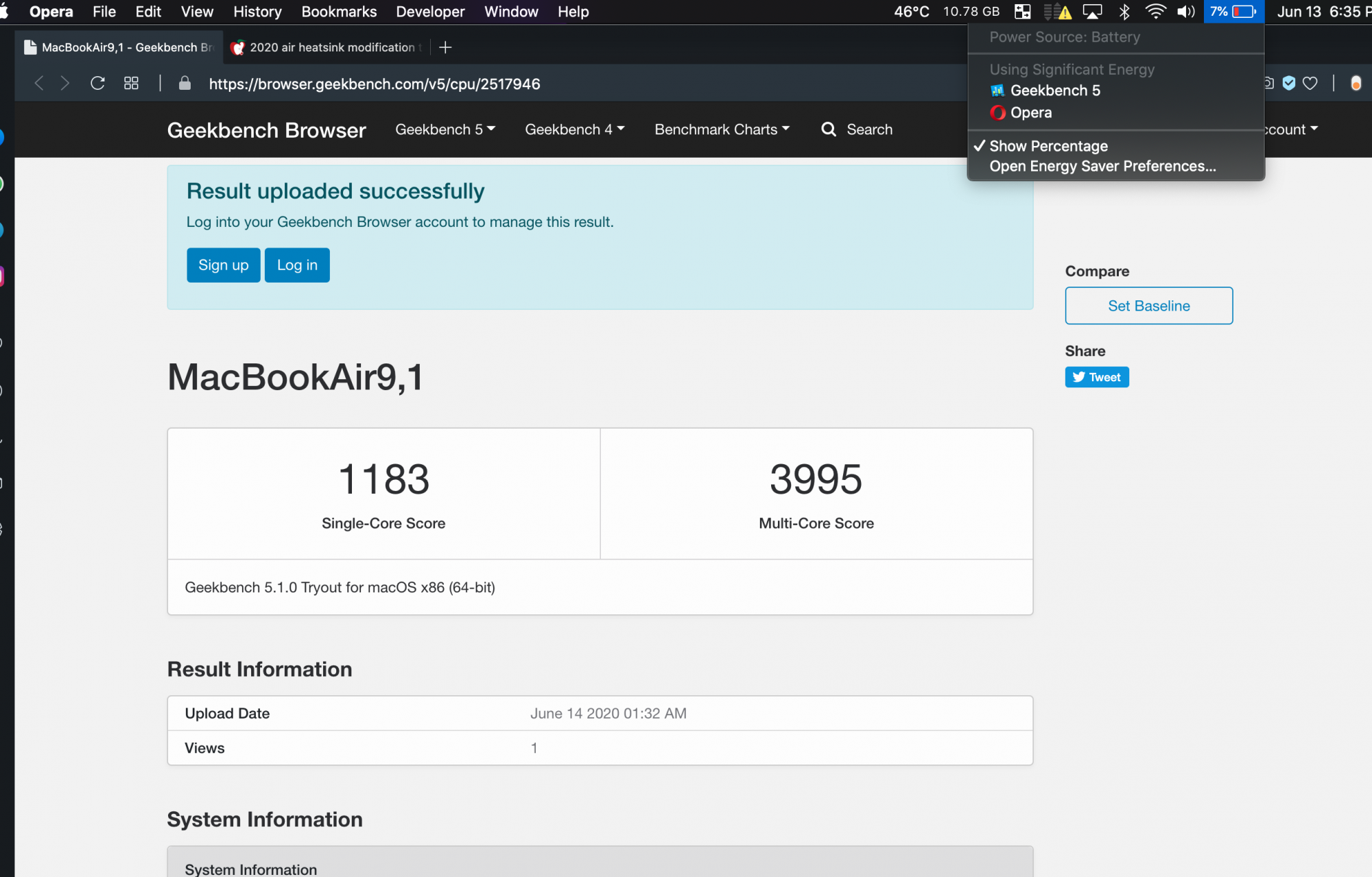1372x877 pixels.
Task: Expand the Geekbench 4 dropdown
Action: 574,130
